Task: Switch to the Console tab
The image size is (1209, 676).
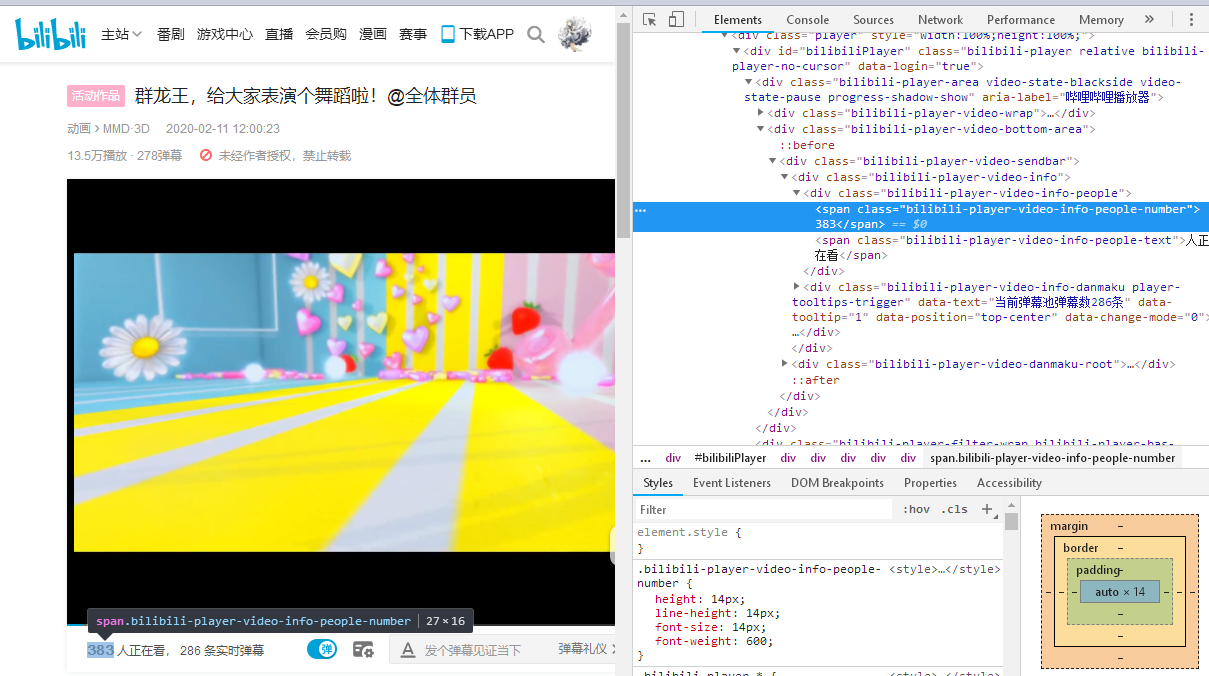Action: tap(807, 19)
